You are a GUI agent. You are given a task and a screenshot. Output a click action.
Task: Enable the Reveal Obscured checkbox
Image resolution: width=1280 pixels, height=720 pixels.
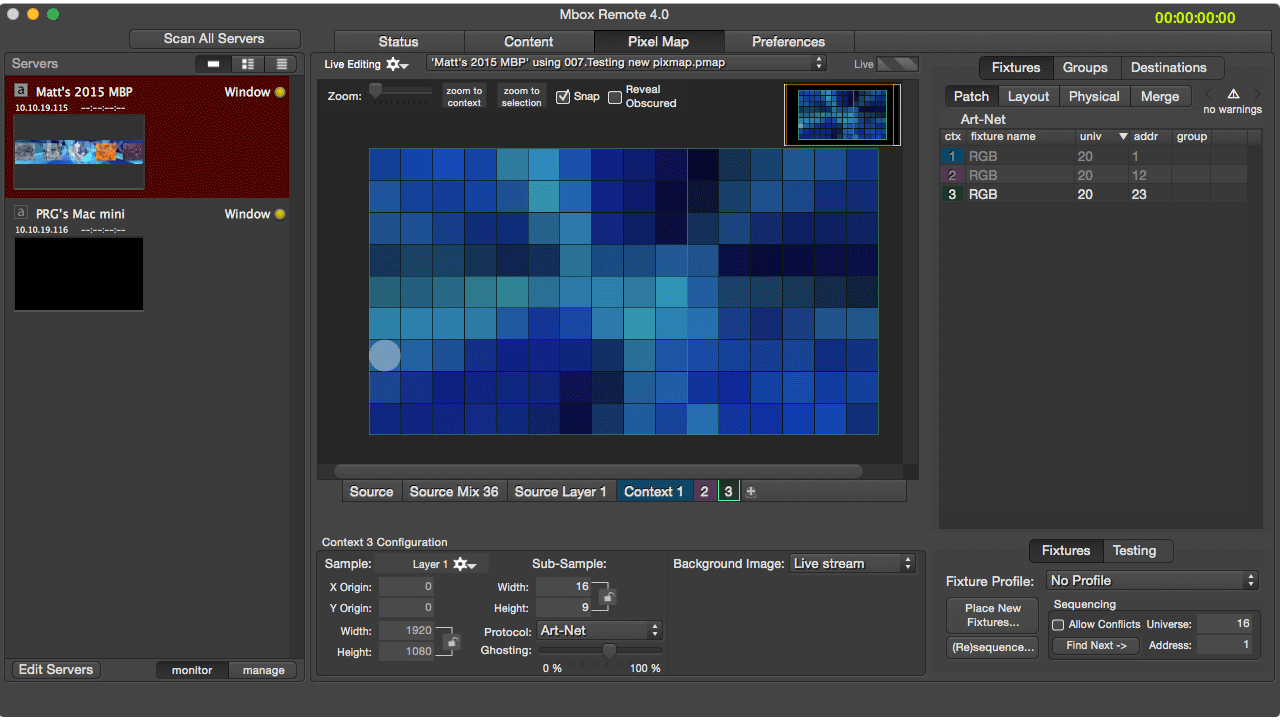click(x=615, y=97)
